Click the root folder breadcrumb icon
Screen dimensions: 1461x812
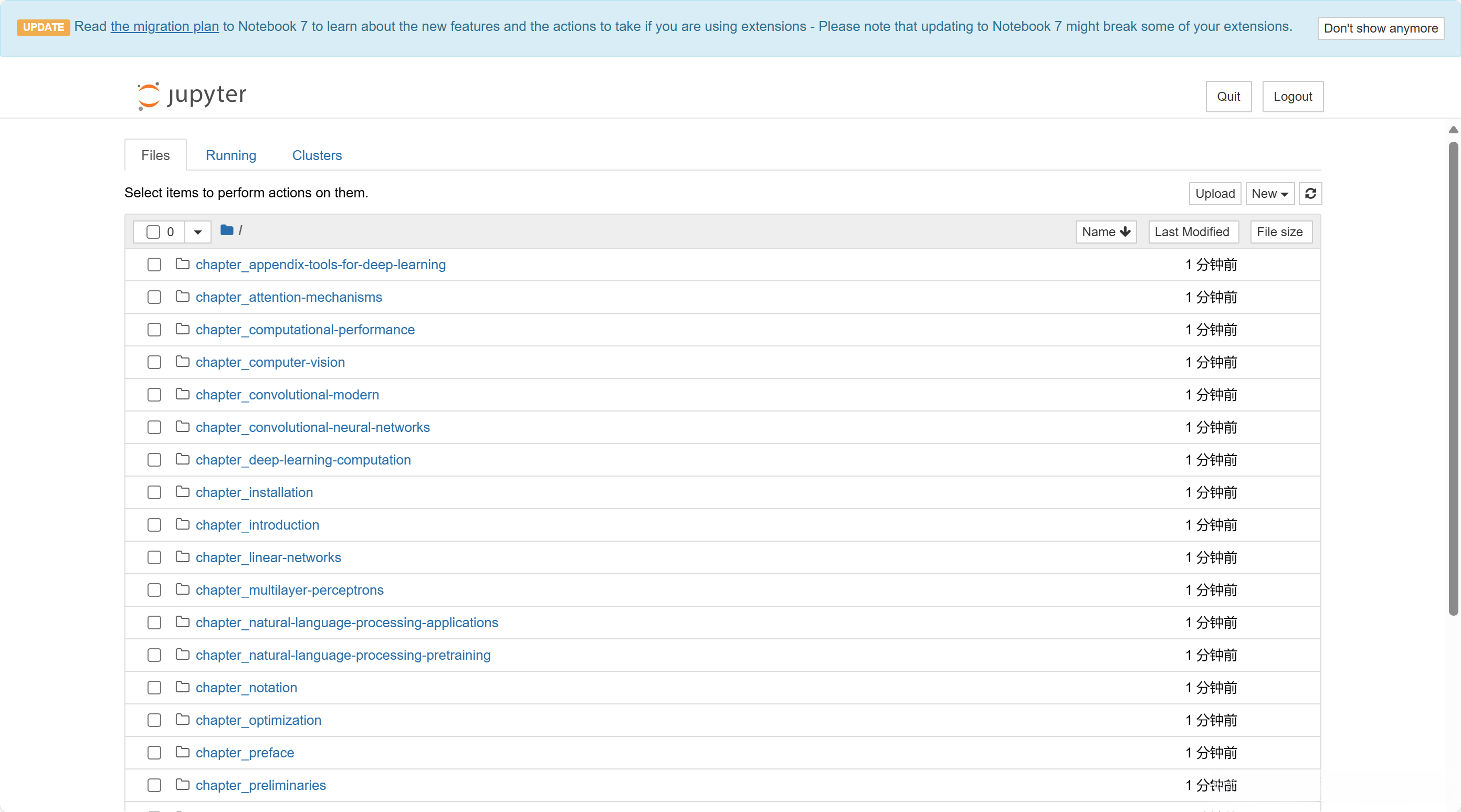tap(227, 230)
